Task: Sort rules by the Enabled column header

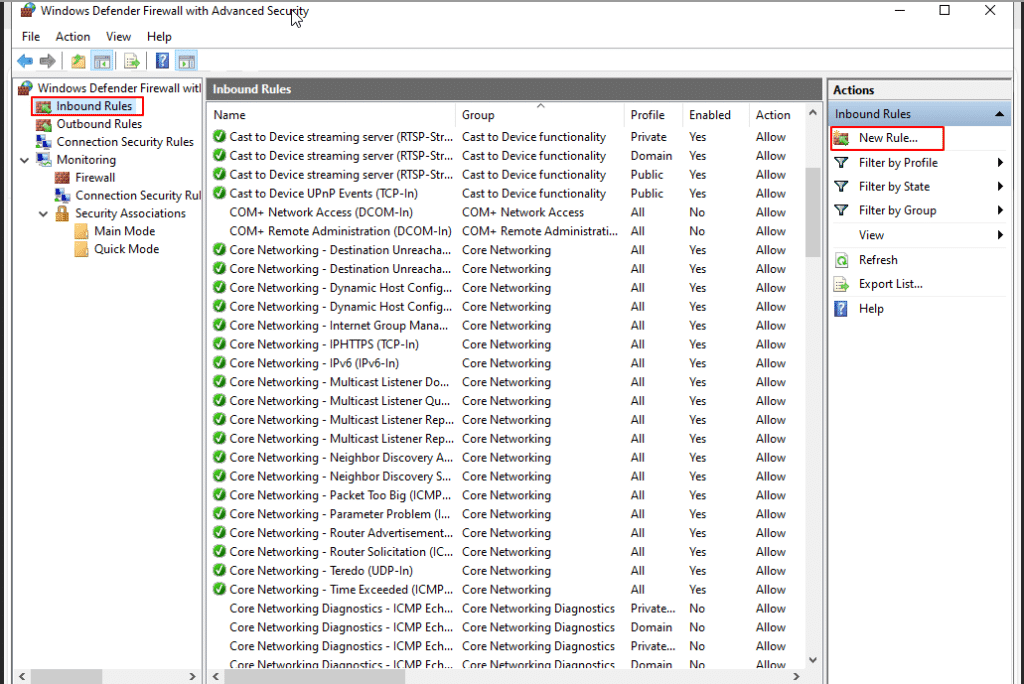Action: point(709,115)
